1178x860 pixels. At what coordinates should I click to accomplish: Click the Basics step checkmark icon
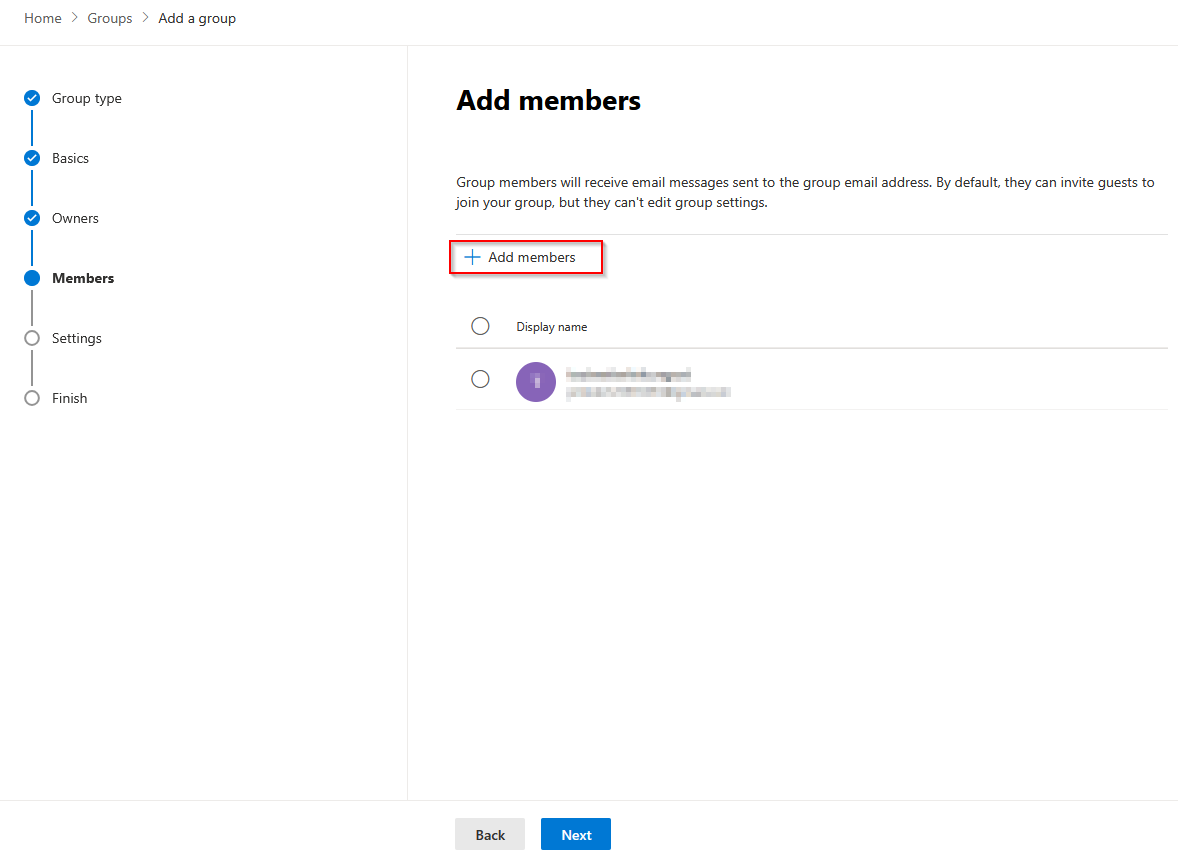click(x=32, y=158)
